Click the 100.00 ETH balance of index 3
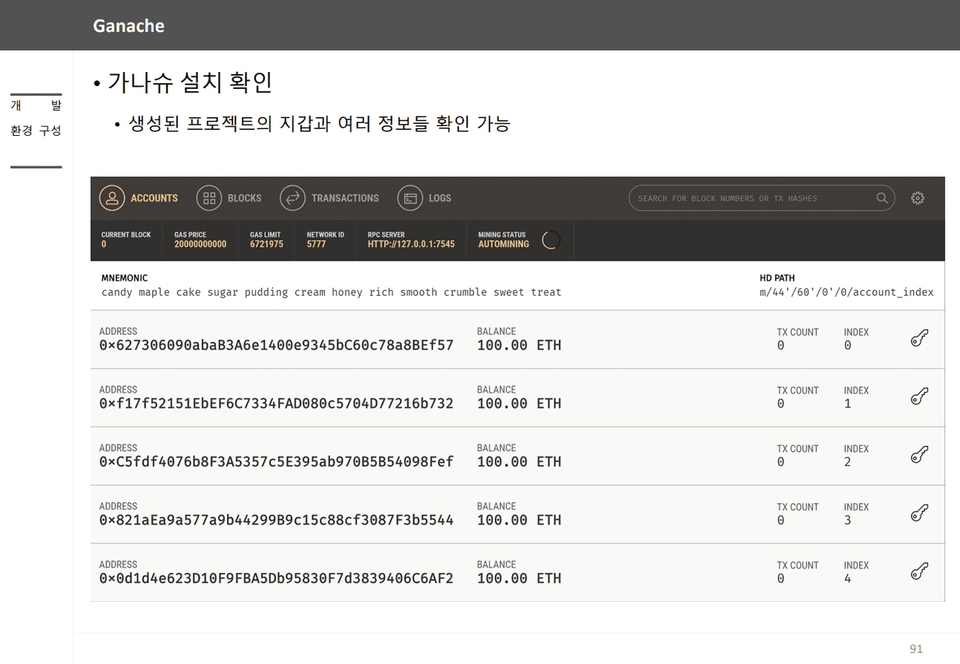960x664 pixels. pos(519,520)
